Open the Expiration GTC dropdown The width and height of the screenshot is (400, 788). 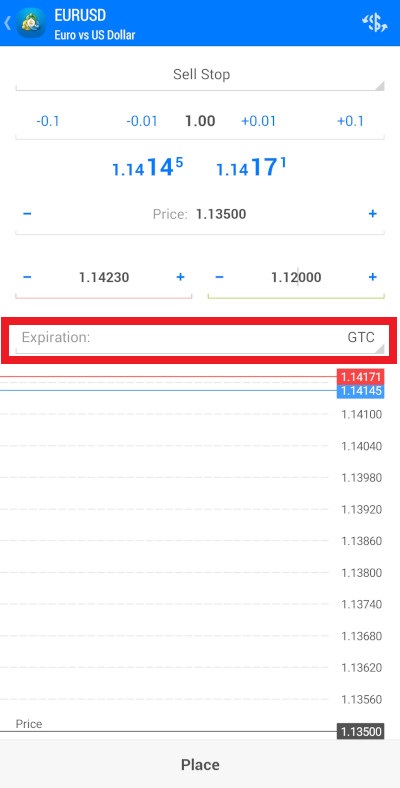(200, 338)
